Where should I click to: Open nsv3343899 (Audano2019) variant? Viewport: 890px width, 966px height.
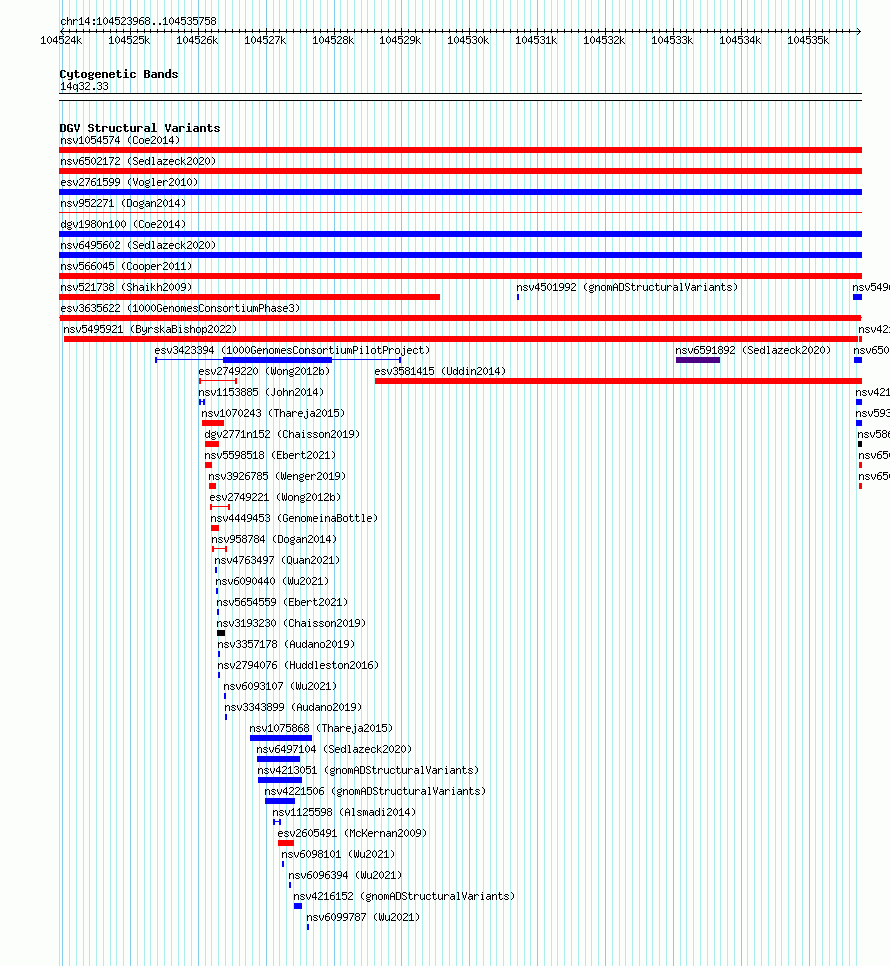[293, 706]
